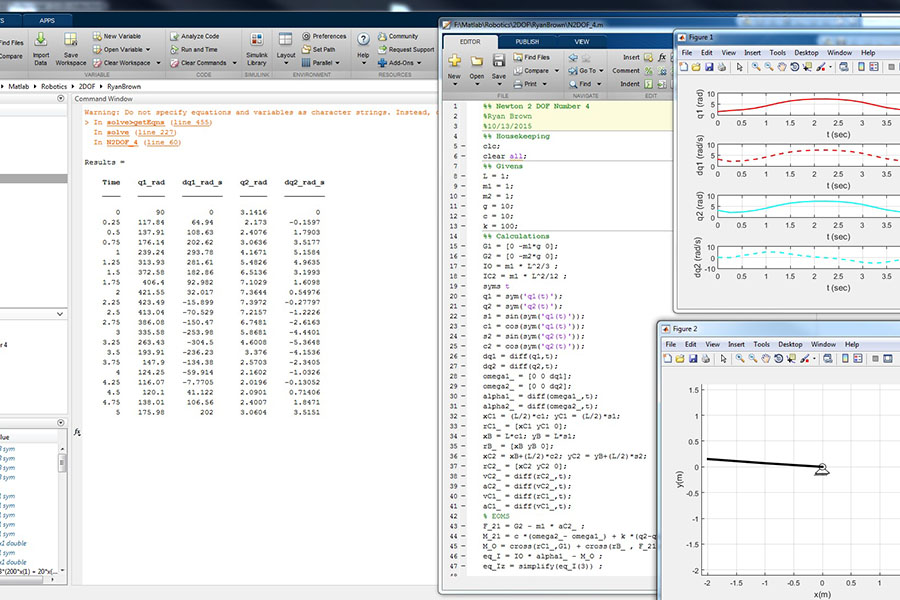Click the breakpoint dash at line 9

(x=462, y=186)
